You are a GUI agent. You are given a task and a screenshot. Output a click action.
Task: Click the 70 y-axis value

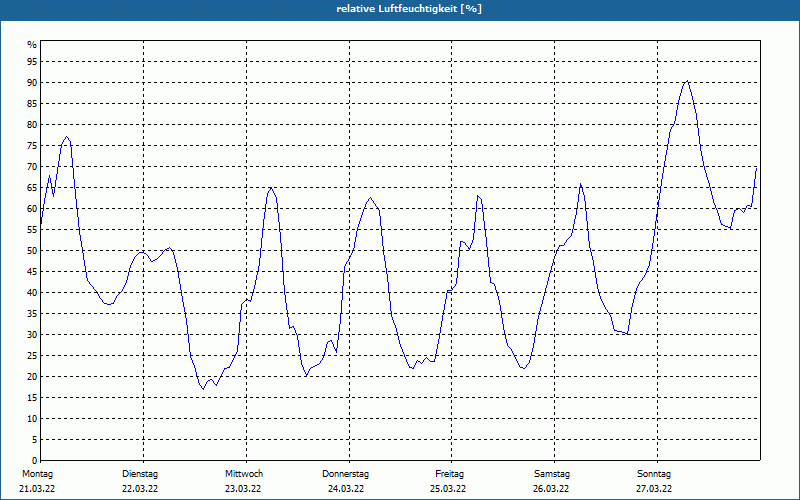[x=32, y=166]
